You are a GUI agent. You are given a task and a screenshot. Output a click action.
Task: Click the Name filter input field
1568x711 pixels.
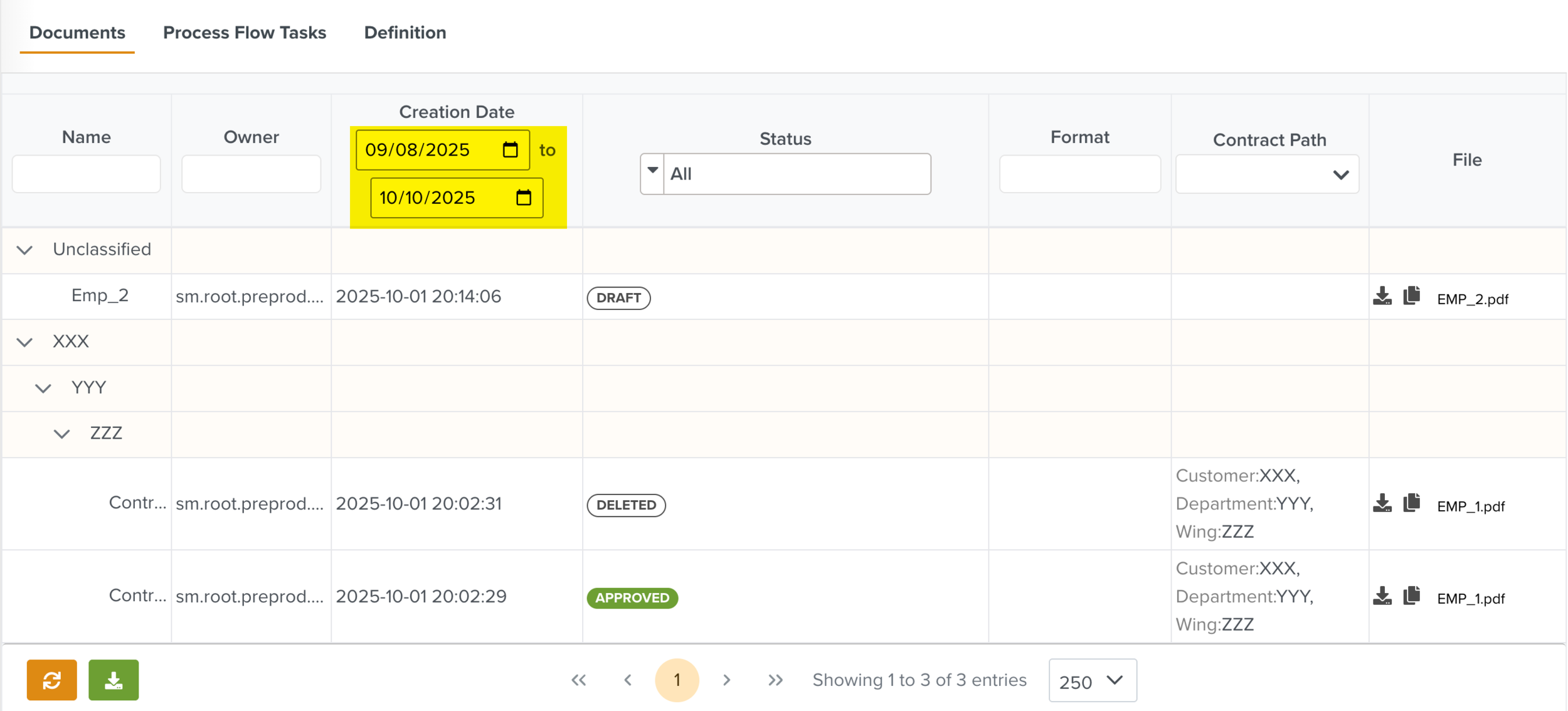click(87, 174)
